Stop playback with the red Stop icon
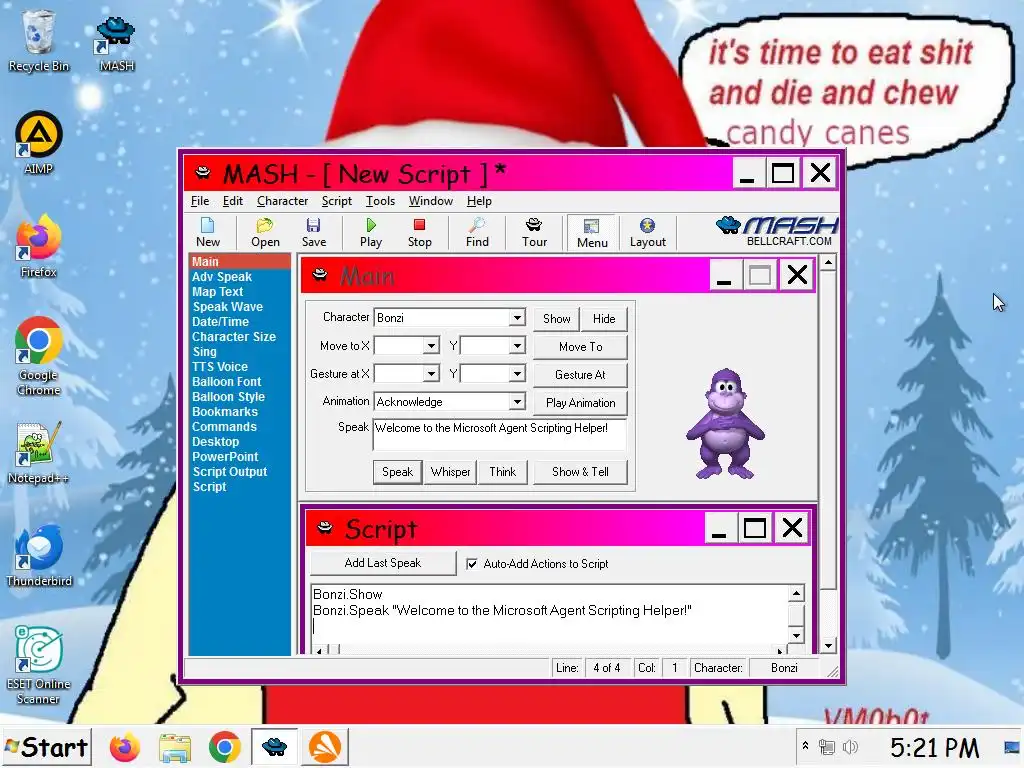1024x768 pixels. (x=419, y=232)
